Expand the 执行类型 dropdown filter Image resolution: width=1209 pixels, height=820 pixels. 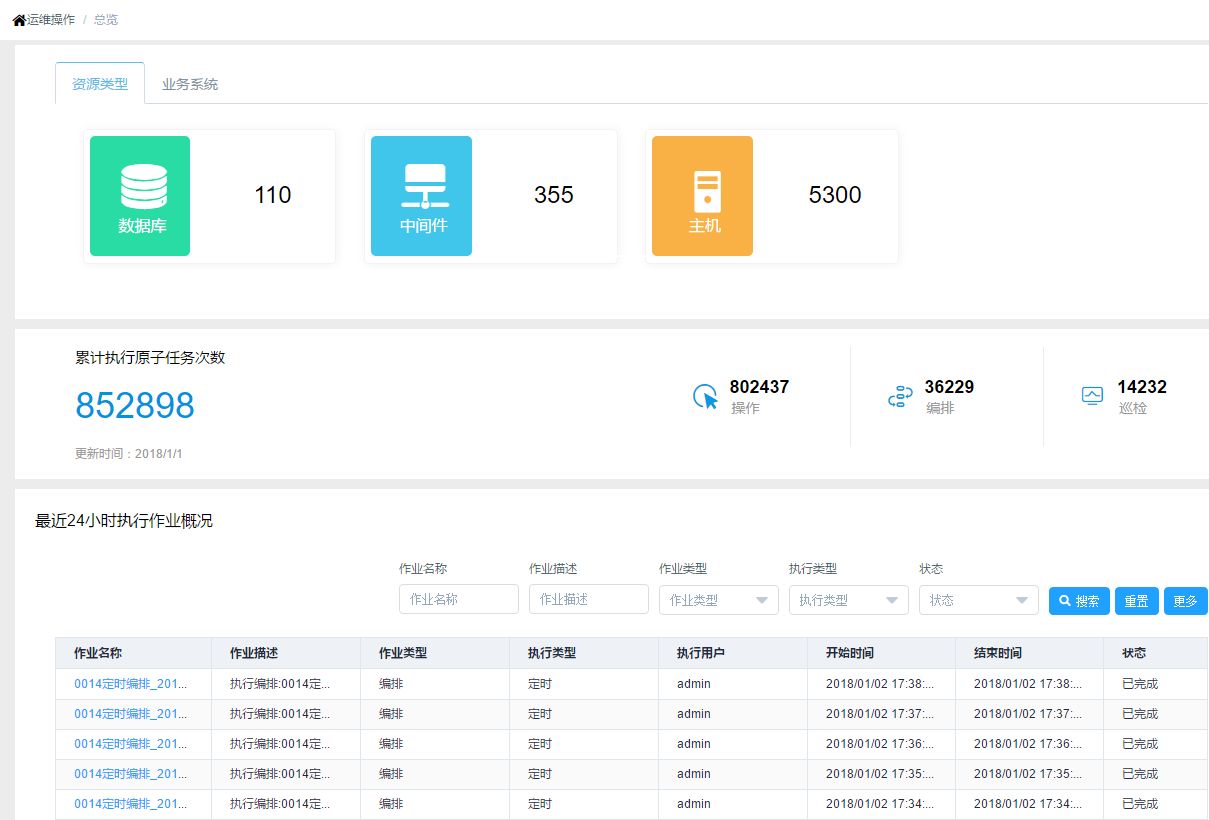tap(848, 600)
